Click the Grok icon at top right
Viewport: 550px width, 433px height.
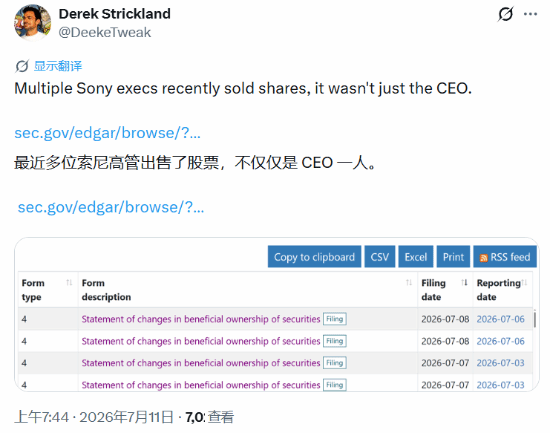(505, 14)
